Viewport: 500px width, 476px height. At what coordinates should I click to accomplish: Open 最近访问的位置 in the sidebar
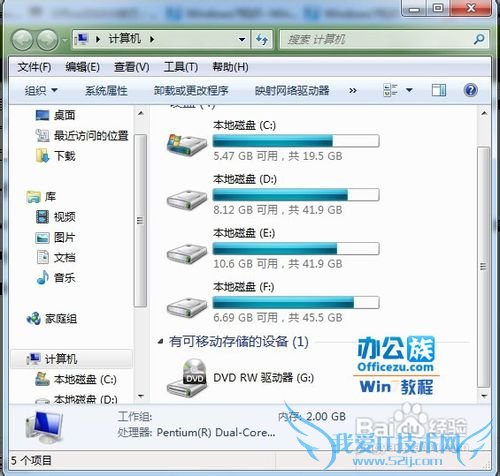[x=91, y=136]
